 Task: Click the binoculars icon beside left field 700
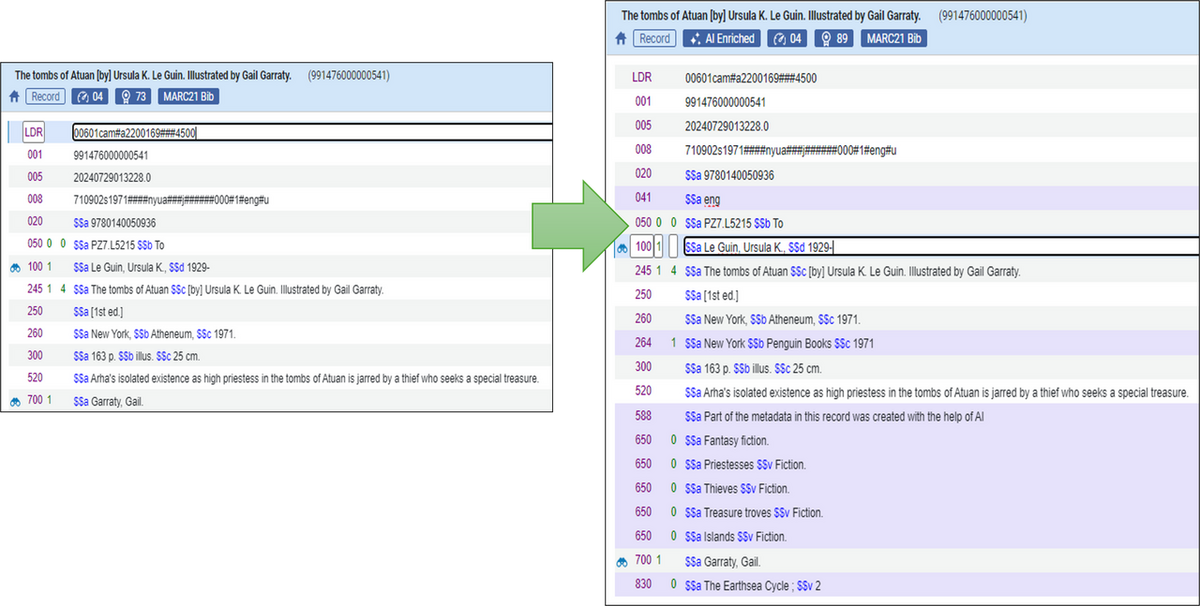(15, 402)
